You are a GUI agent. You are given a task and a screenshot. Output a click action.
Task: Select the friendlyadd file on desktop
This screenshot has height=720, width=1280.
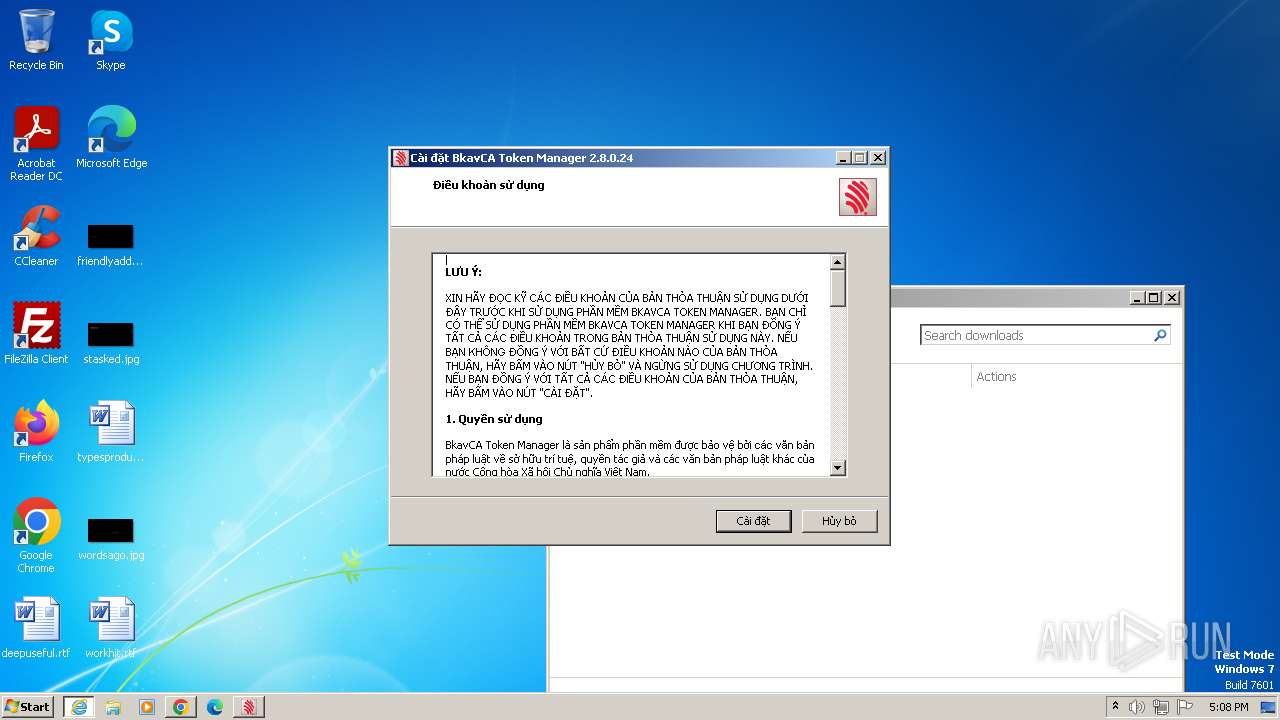point(110,244)
